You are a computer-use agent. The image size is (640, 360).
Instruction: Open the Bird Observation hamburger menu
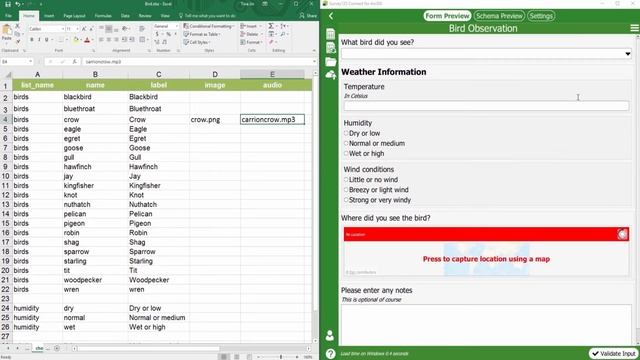[634, 28]
